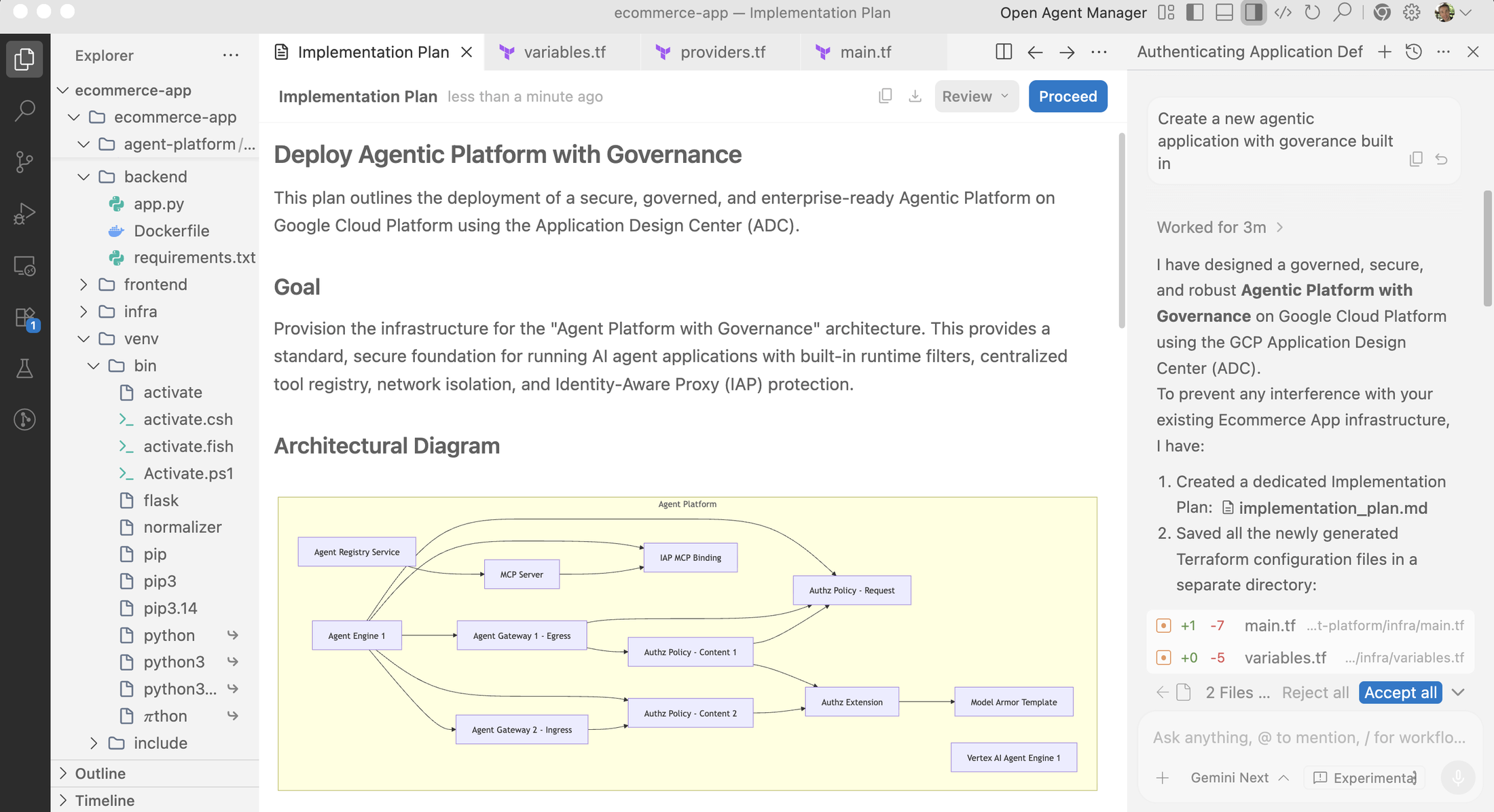Toggle the secondary side bar
The height and width of the screenshot is (812, 1494).
click(x=1254, y=13)
